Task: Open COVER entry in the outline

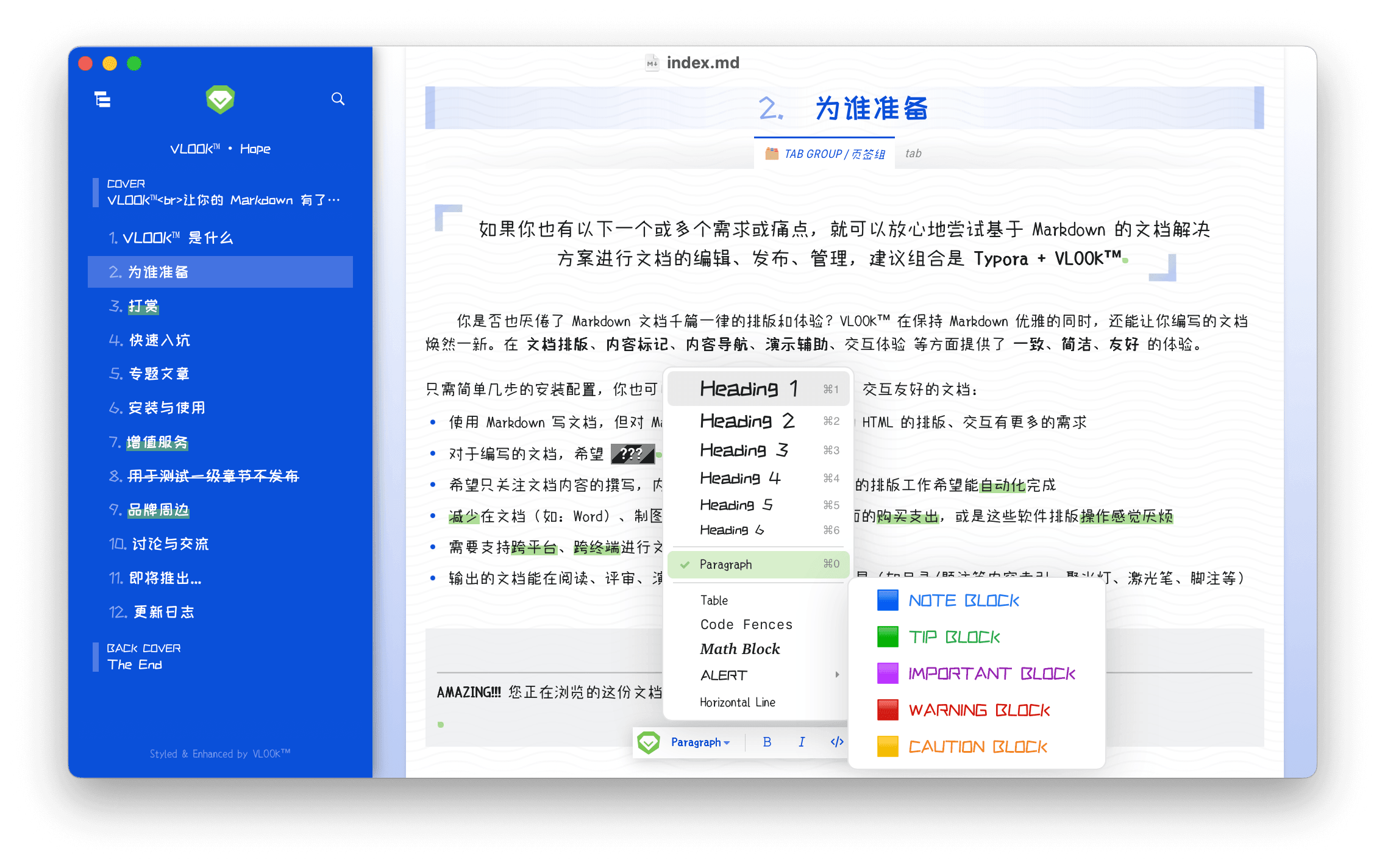Action: point(220,193)
